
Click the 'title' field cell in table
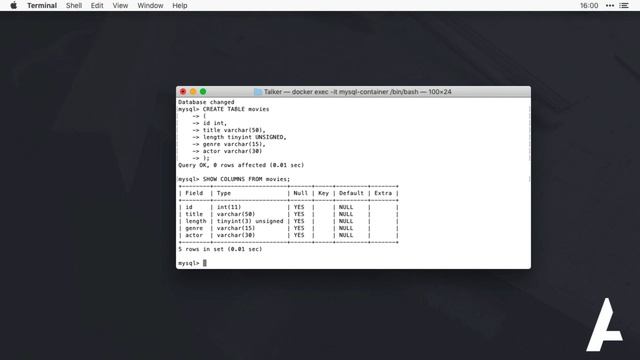(x=194, y=214)
